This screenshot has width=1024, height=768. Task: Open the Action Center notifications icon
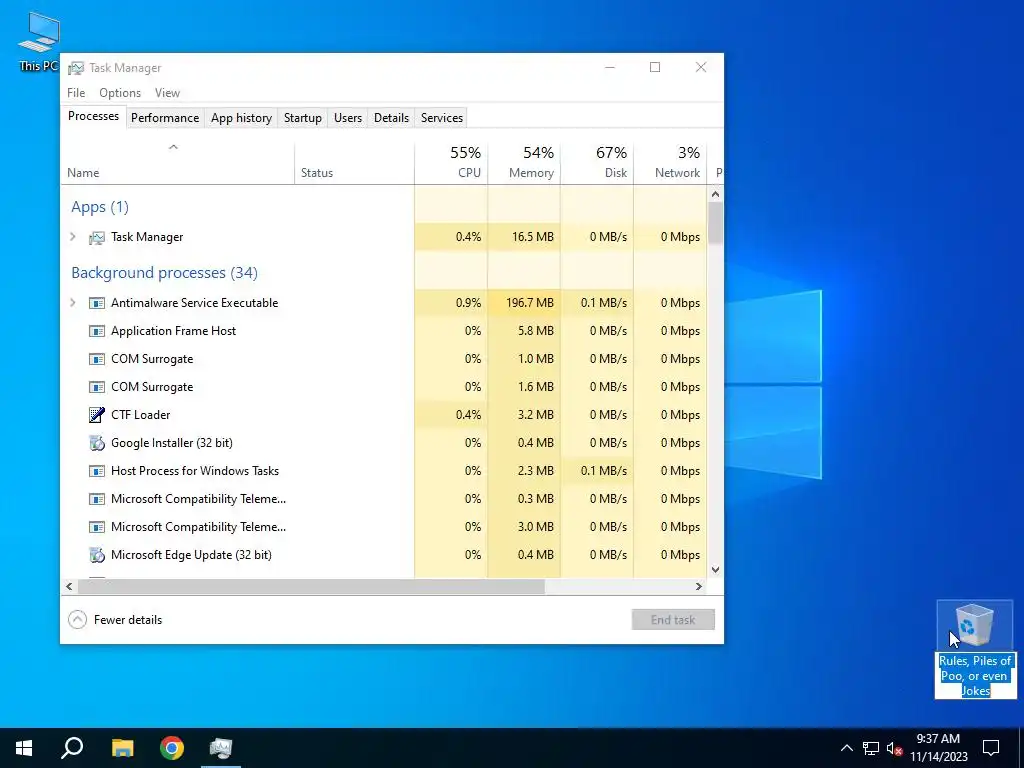click(x=991, y=748)
